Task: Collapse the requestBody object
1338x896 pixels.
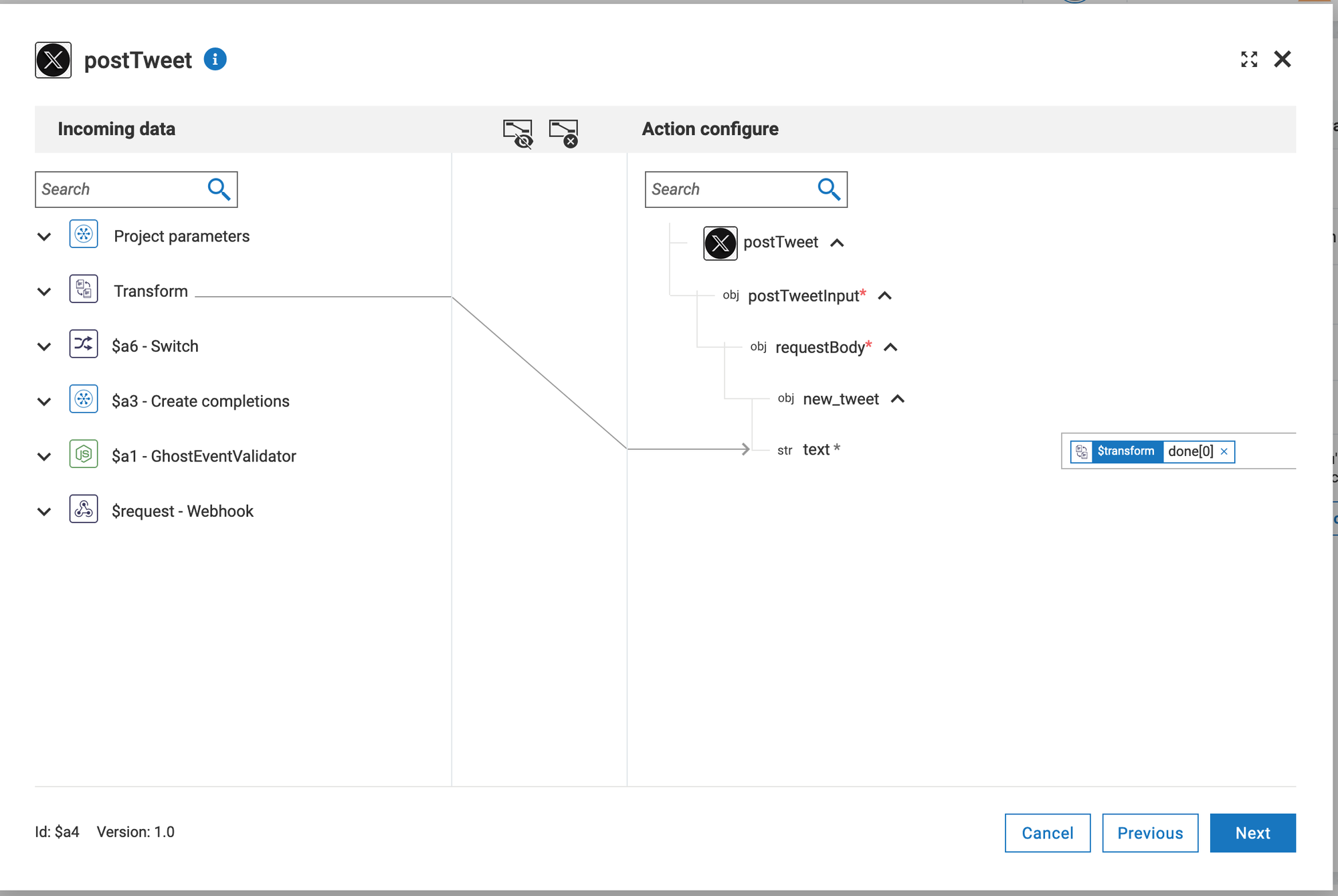Action: 890,347
